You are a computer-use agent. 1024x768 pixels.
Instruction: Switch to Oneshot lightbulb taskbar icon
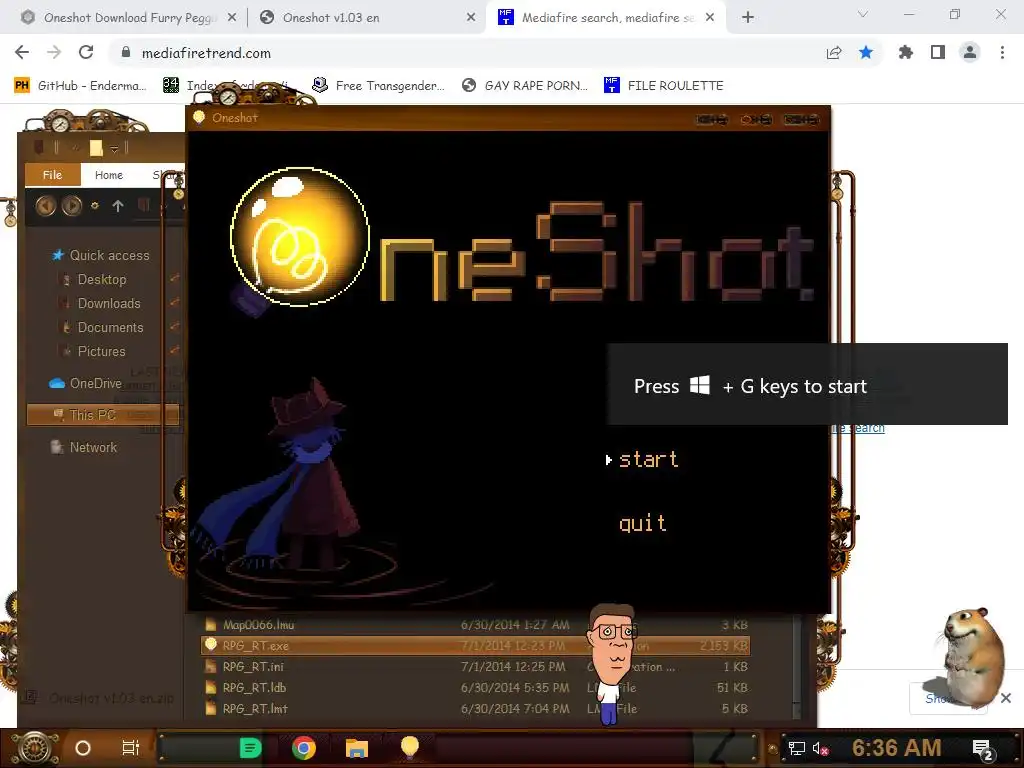click(x=409, y=747)
